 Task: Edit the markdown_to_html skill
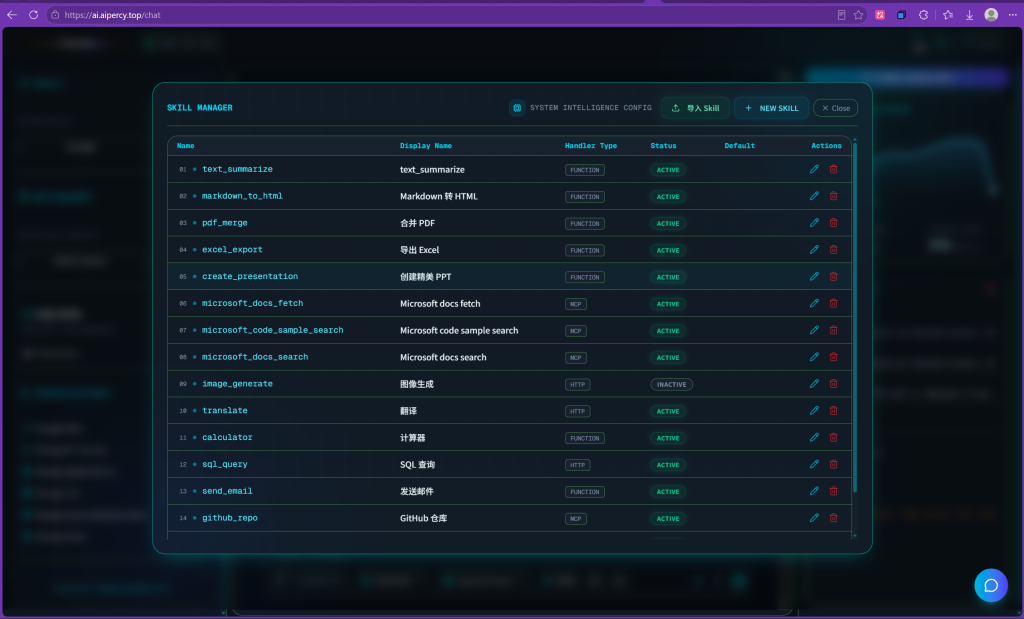[x=814, y=196]
